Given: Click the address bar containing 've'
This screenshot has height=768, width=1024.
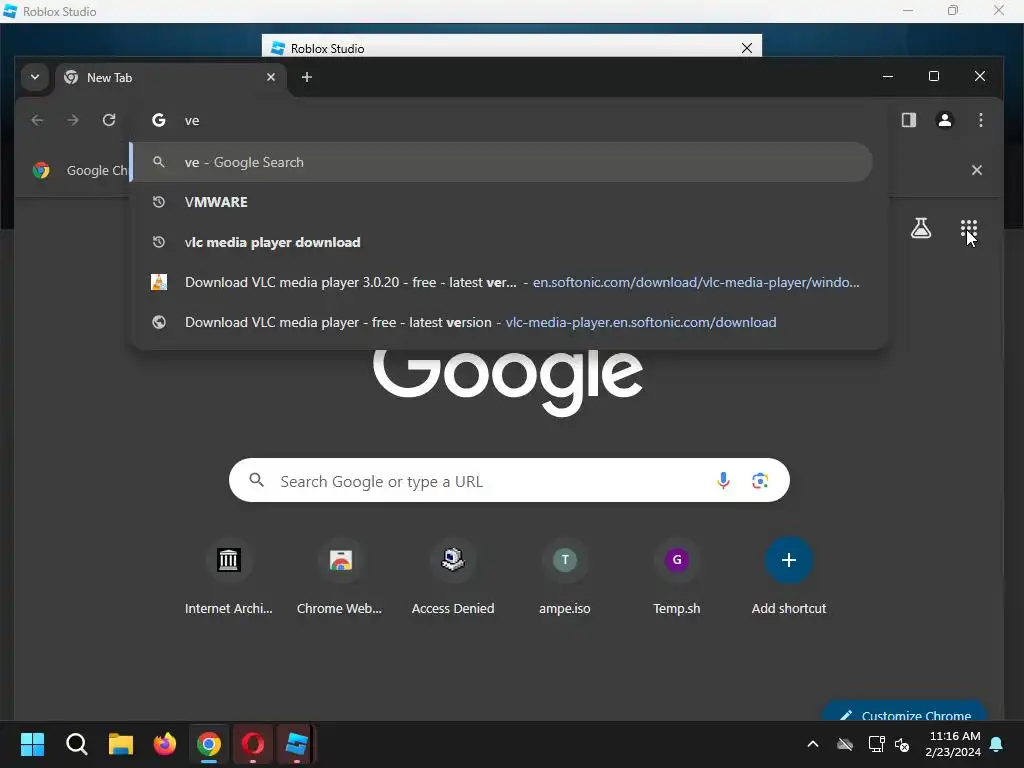Looking at the screenshot, I should pyautogui.click(x=509, y=120).
